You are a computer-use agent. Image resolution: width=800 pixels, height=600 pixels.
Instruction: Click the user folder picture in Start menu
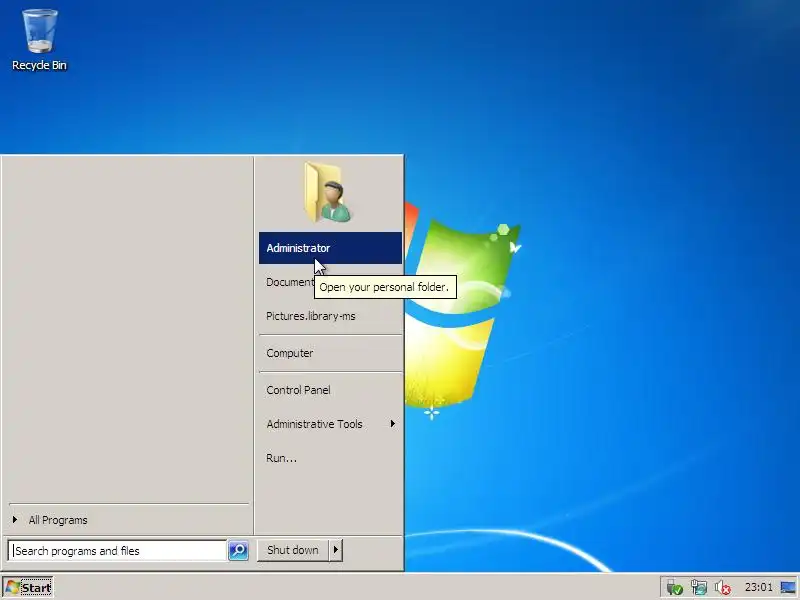tap(328, 192)
